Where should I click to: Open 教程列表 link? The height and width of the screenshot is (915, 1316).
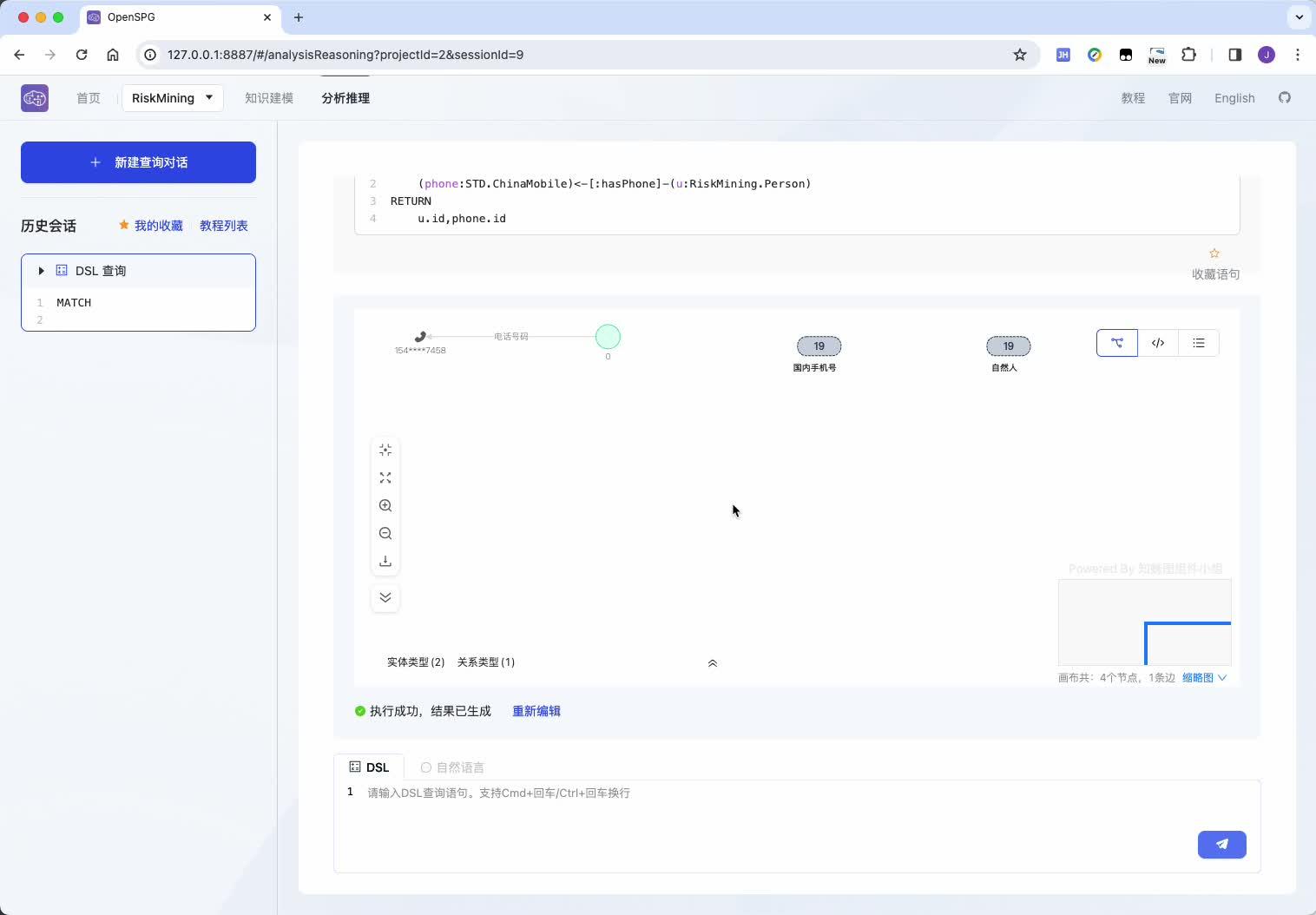point(224,226)
